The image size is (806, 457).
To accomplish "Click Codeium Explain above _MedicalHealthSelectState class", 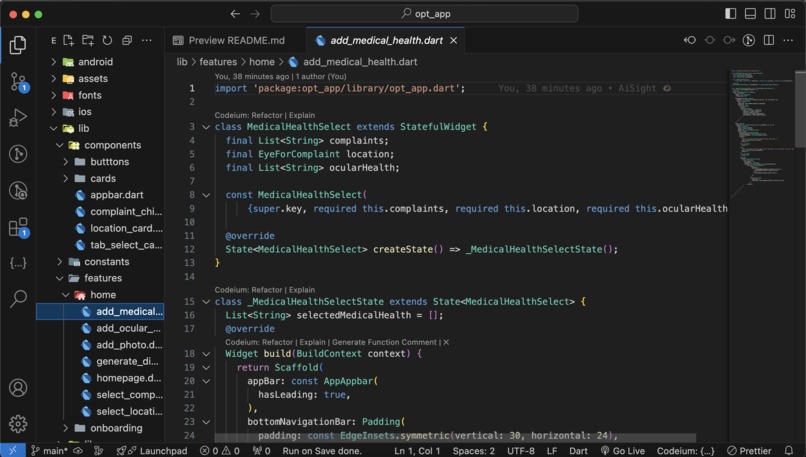I will pos(302,290).
